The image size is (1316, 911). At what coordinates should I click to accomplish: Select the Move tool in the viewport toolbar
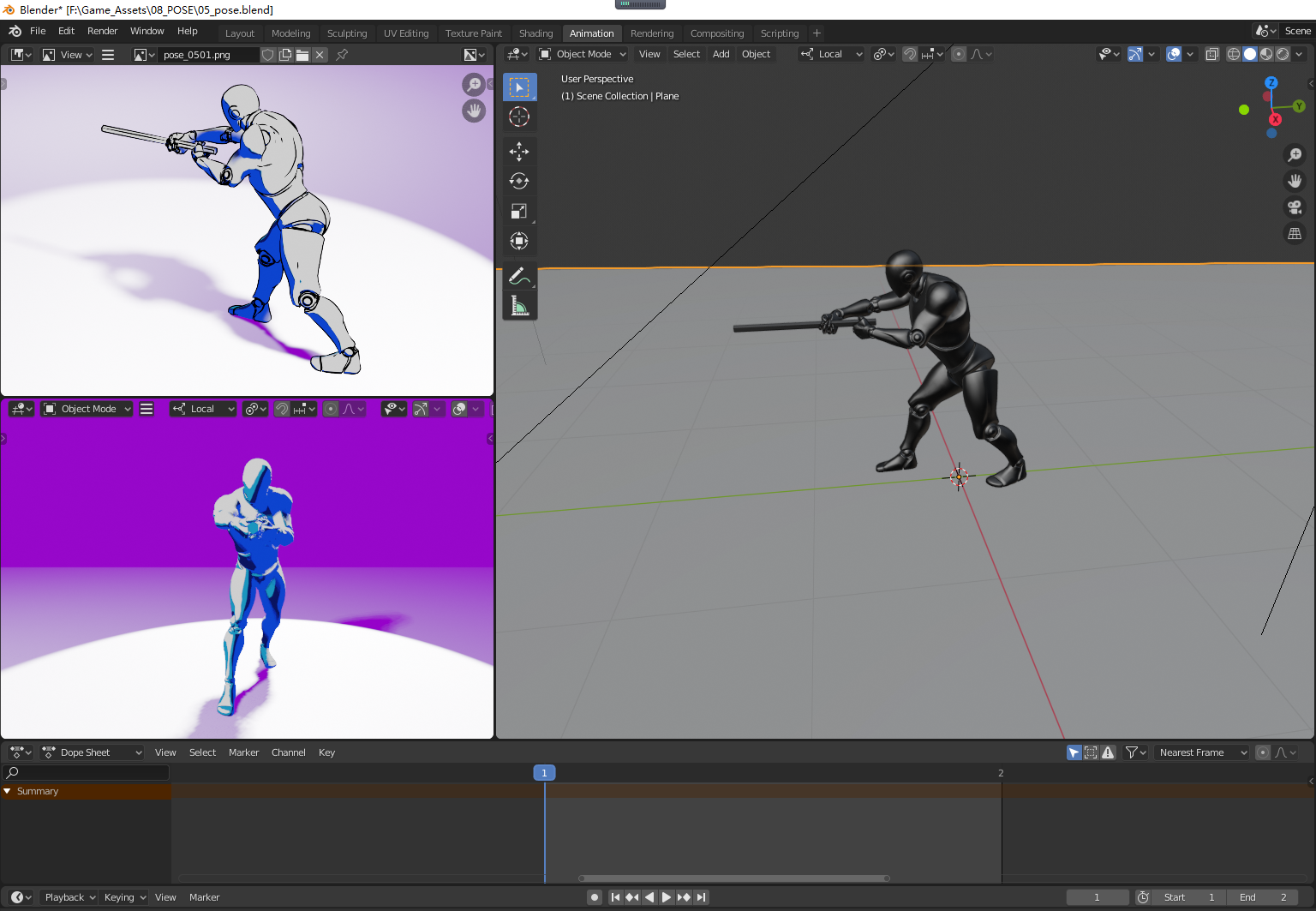tap(519, 152)
